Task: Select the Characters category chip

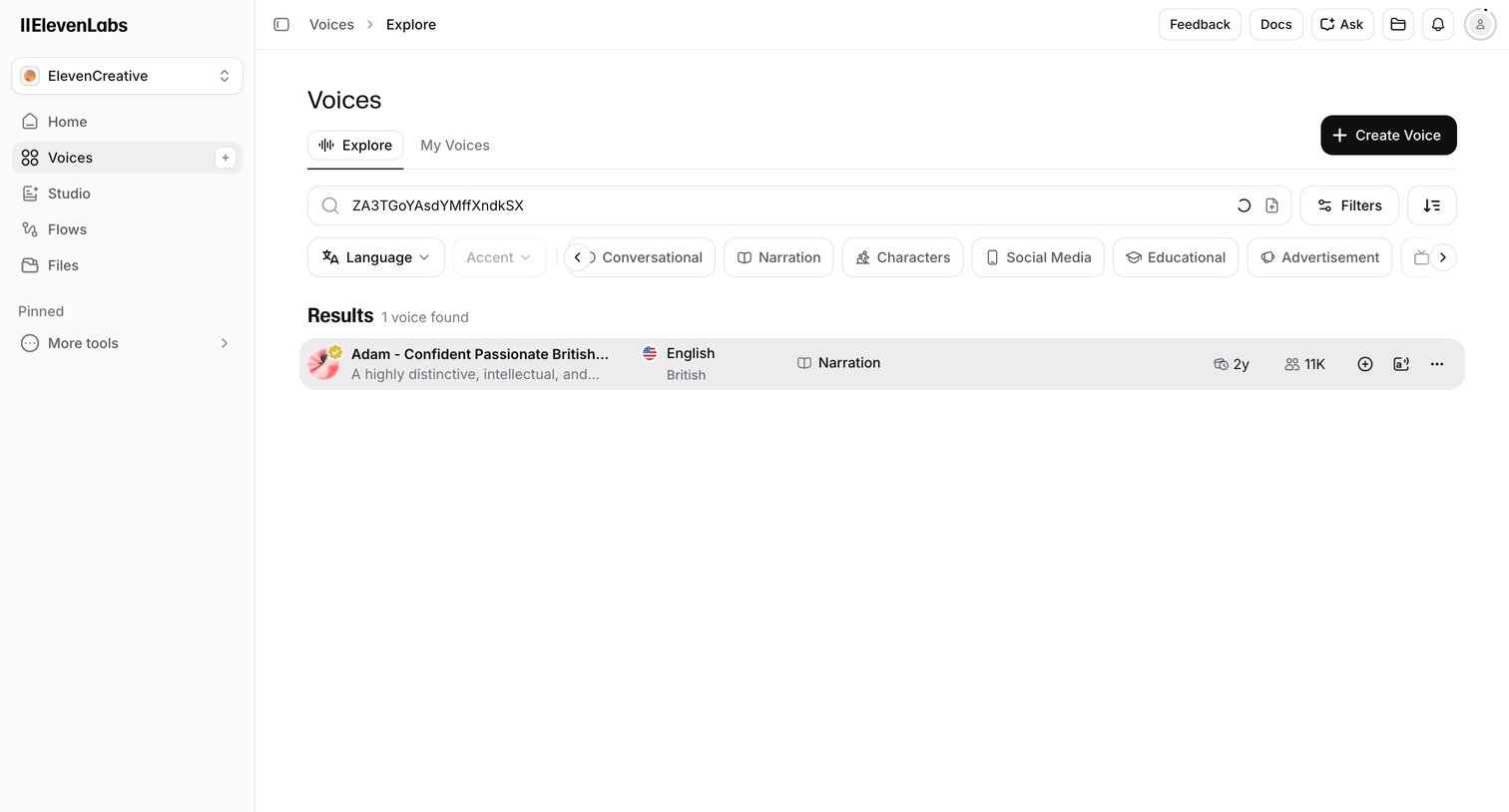Action: 903,257
